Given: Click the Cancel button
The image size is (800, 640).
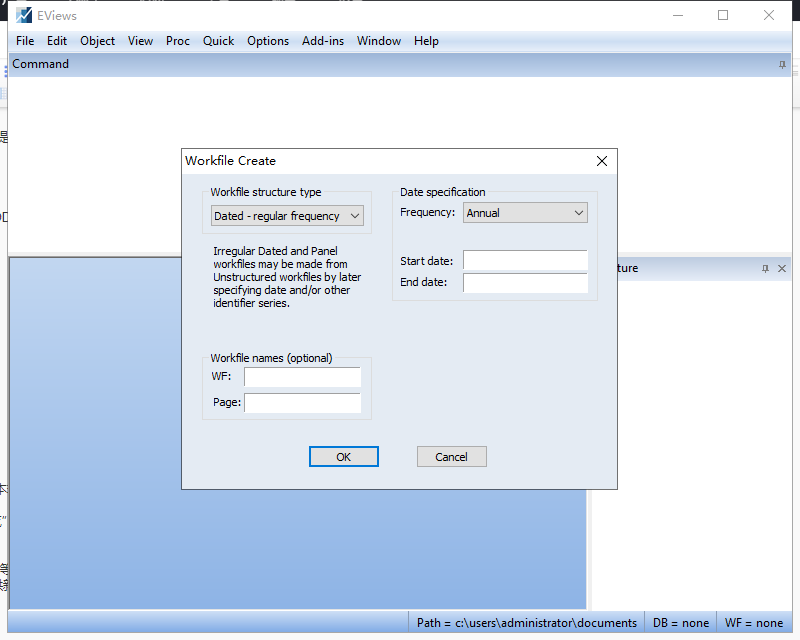Looking at the screenshot, I should tap(452, 457).
